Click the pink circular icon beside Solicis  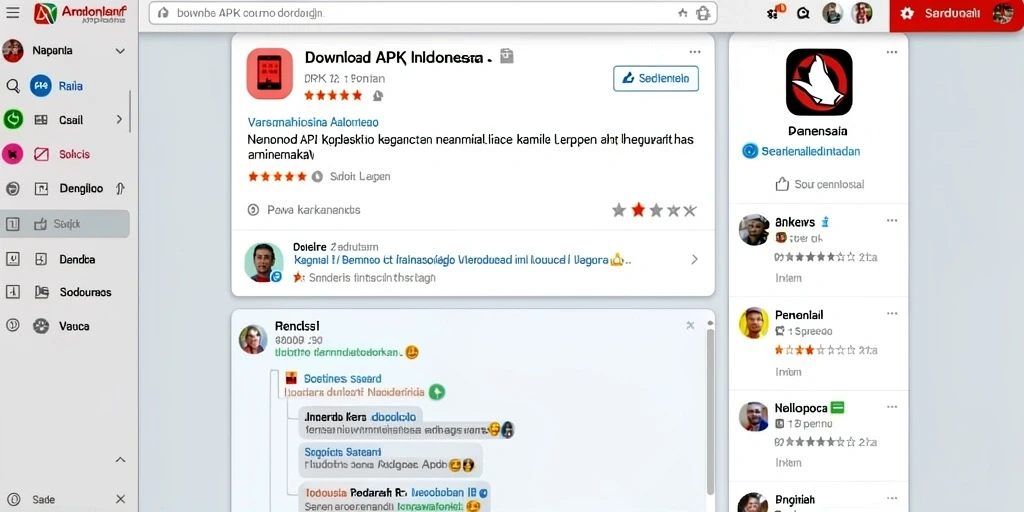(x=12, y=154)
